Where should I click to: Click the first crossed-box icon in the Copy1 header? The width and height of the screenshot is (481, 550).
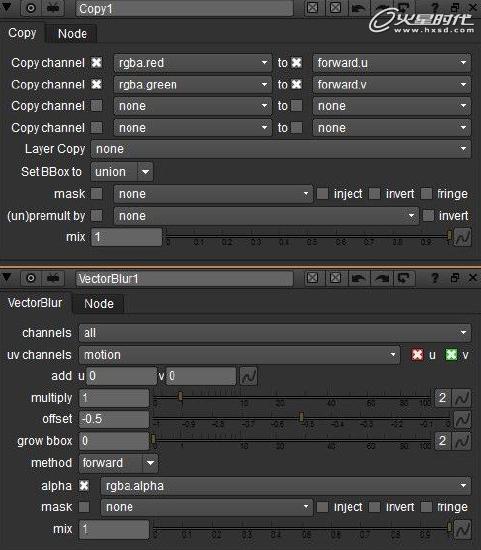point(312,8)
